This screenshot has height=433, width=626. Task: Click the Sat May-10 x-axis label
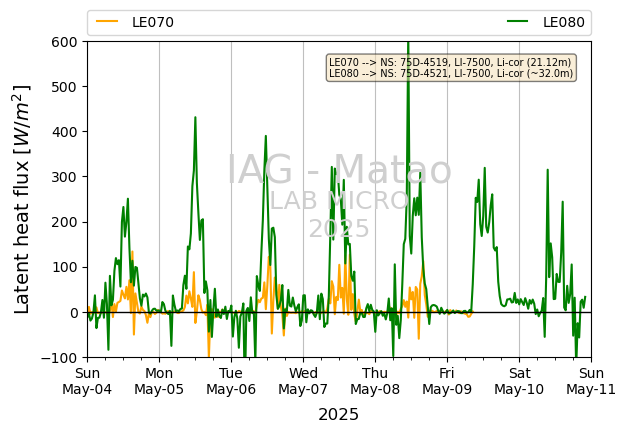[x=519, y=381]
